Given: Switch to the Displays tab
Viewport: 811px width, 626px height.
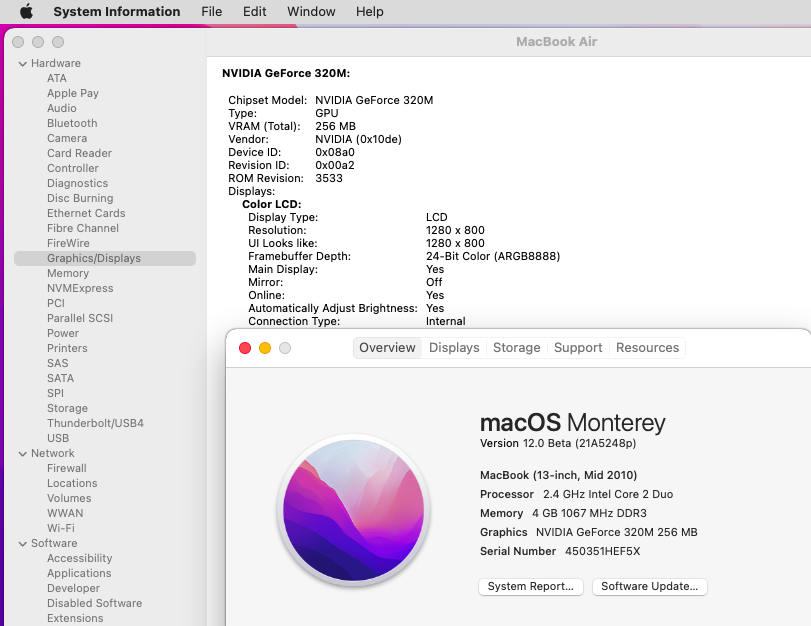Looking at the screenshot, I should (x=454, y=348).
